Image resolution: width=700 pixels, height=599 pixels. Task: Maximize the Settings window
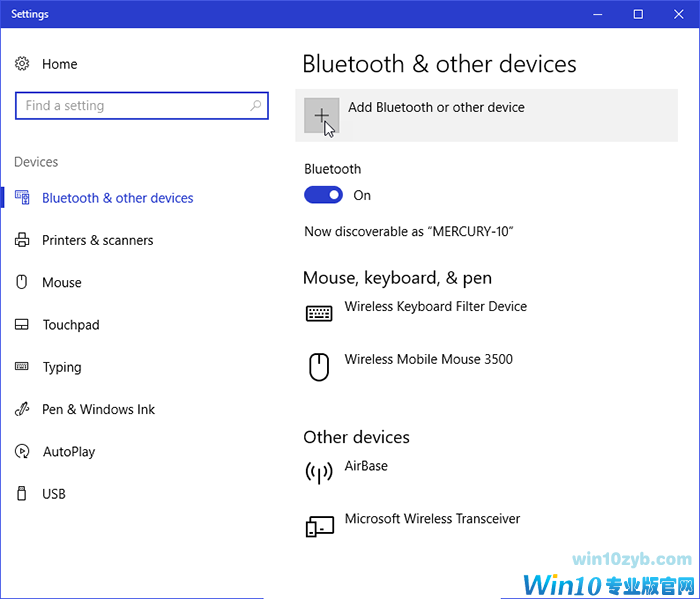[x=638, y=14]
